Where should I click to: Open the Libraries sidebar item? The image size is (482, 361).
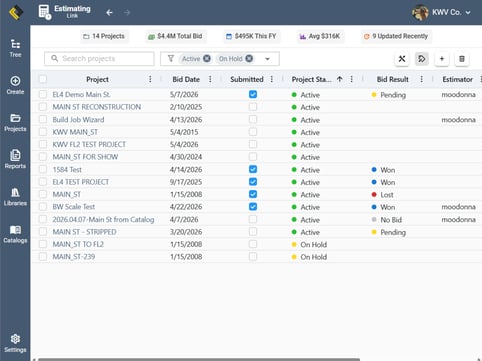pos(15,197)
